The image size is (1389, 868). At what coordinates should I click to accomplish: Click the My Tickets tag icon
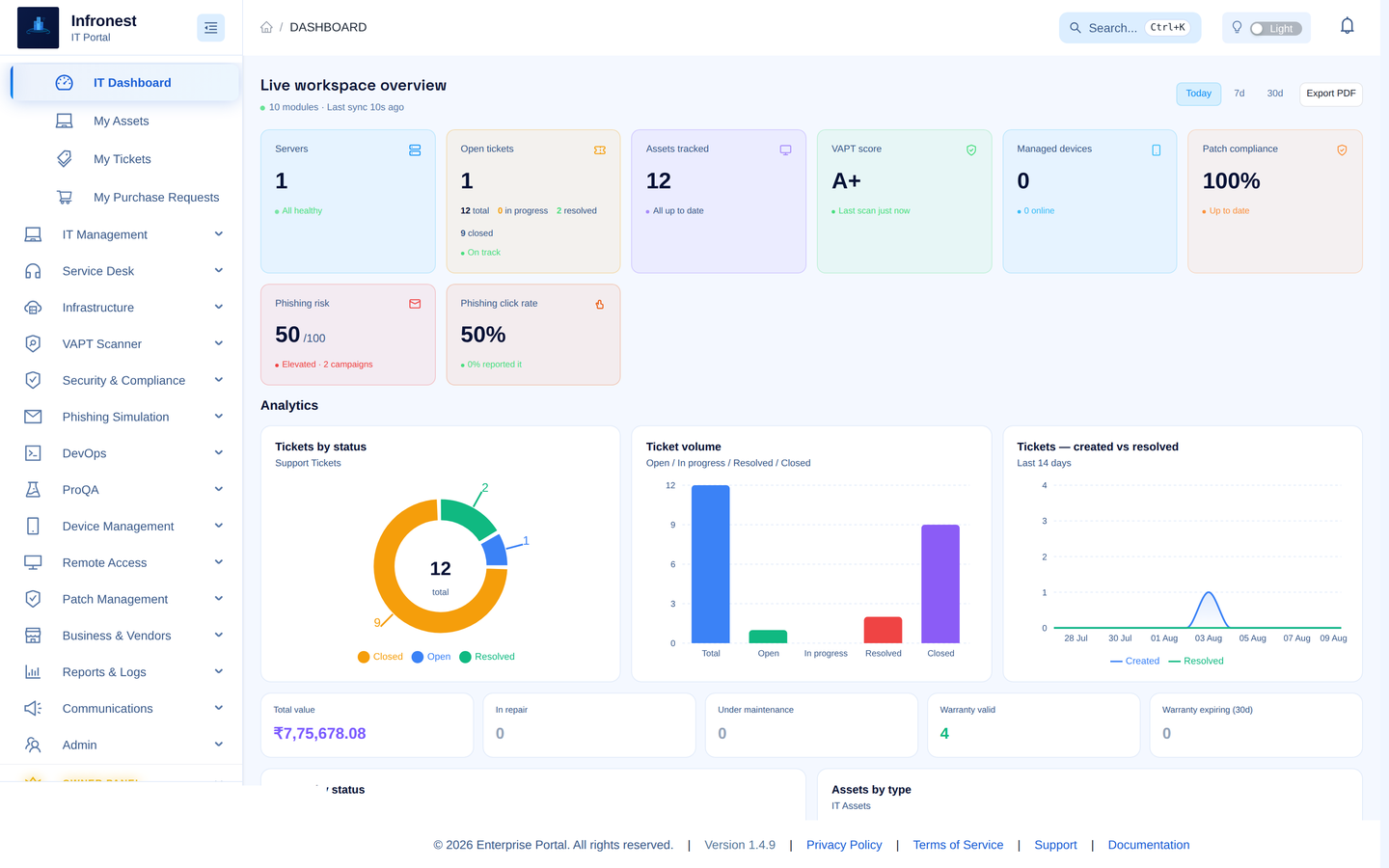(x=65, y=159)
